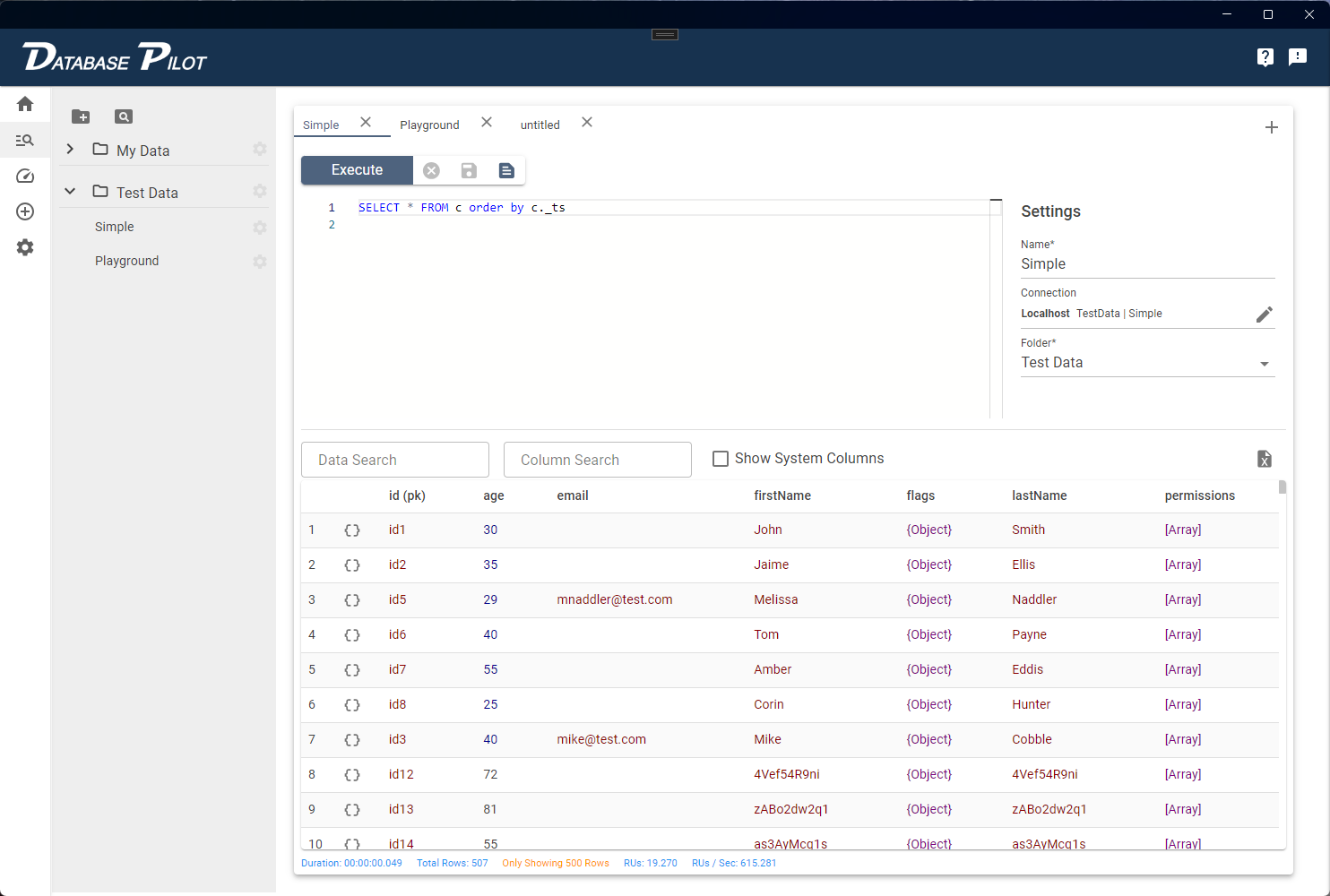This screenshot has height=896, width=1330.
Task: Click the Database Pilot logo
Action: coord(115,57)
